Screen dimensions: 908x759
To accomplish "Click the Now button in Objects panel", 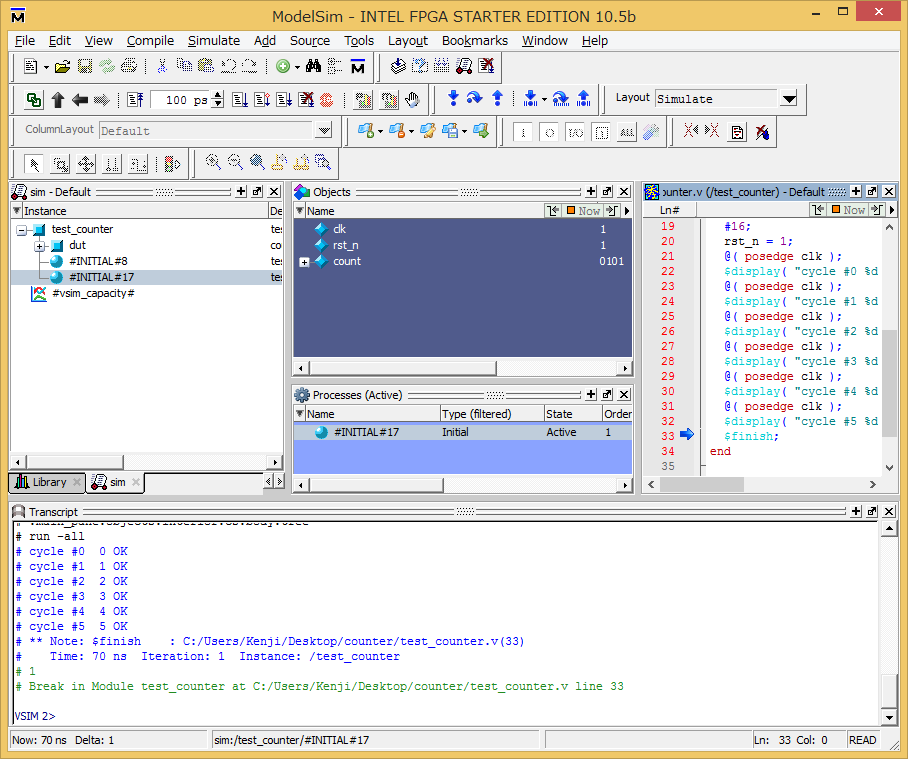I will pyautogui.click(x=584, y=211).
